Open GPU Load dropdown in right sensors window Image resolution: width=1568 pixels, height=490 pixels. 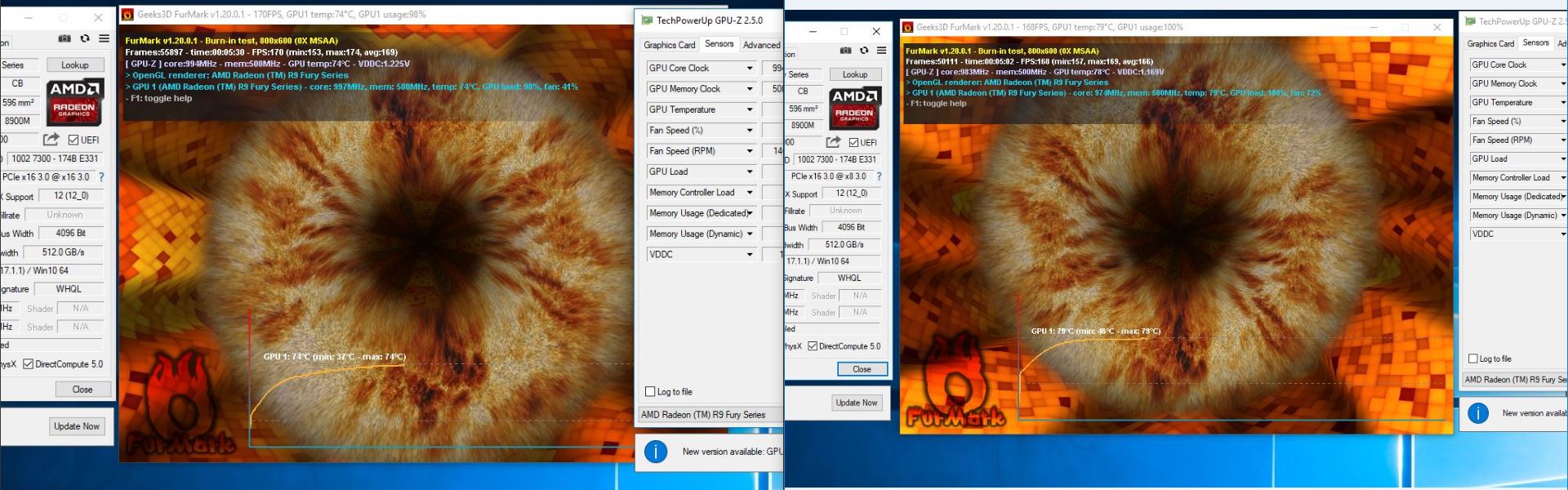pyautogui.click(x=1518, y=158)
